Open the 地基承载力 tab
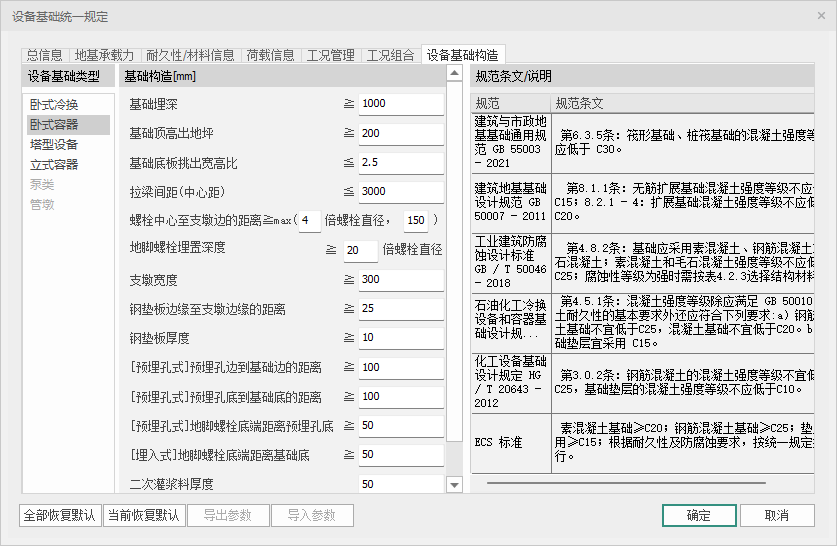This screenshot has height=546, width=837. click(x=104, y=55)
